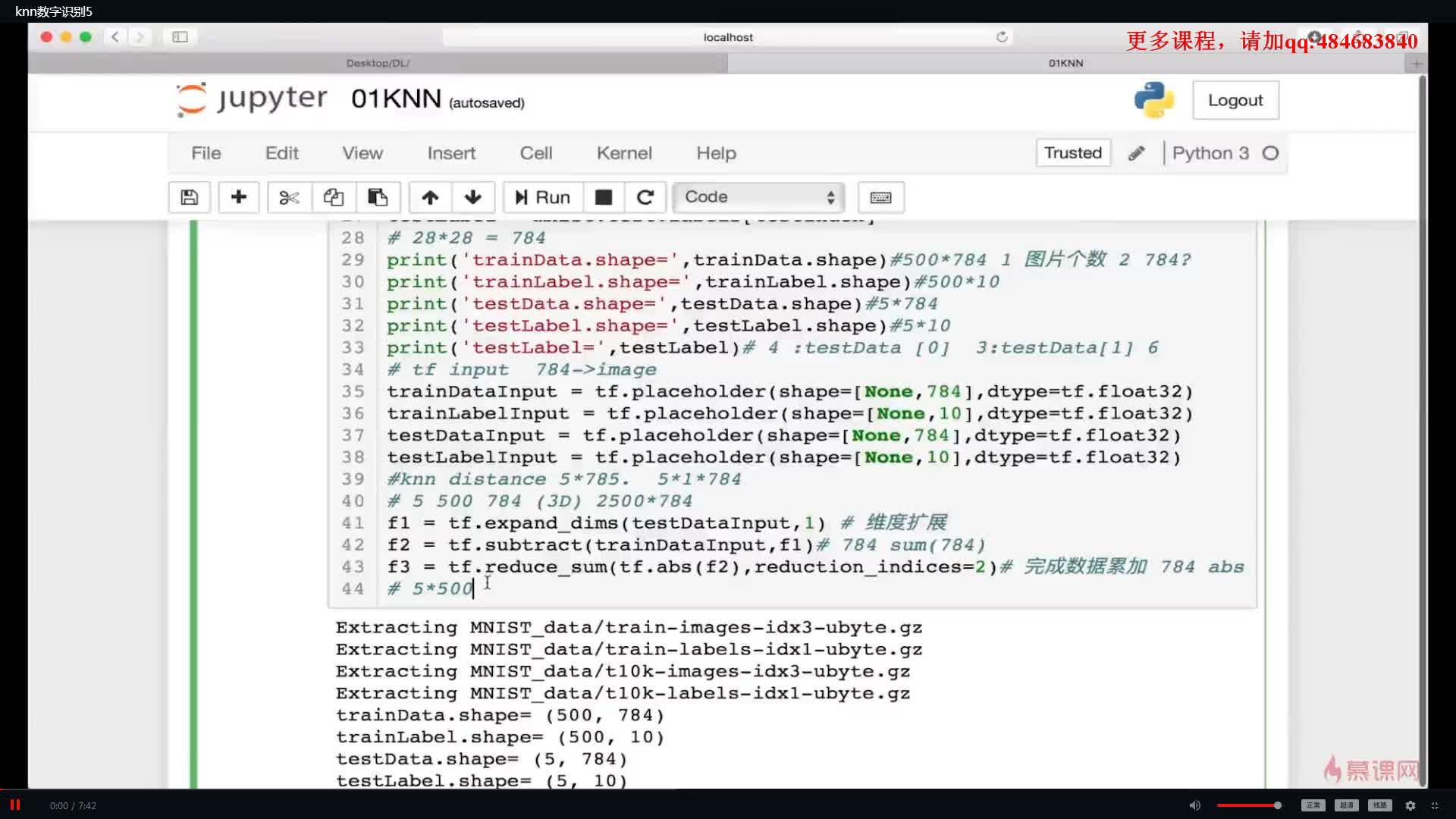Select the 正常 playback speed button
The image size is (1456, 819).
pos(1313,805)
